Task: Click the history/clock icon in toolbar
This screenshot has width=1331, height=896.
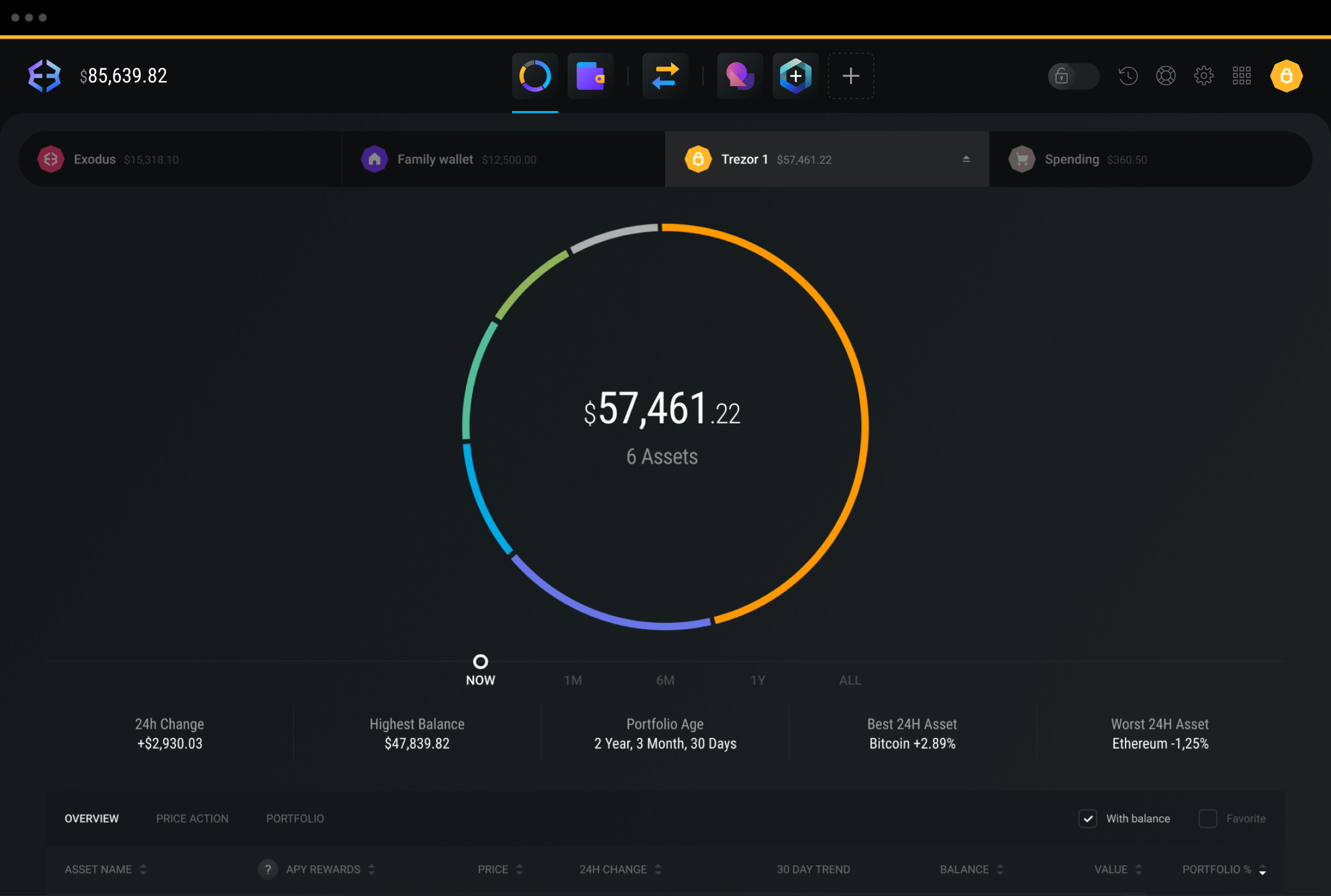Action: 1128,75
